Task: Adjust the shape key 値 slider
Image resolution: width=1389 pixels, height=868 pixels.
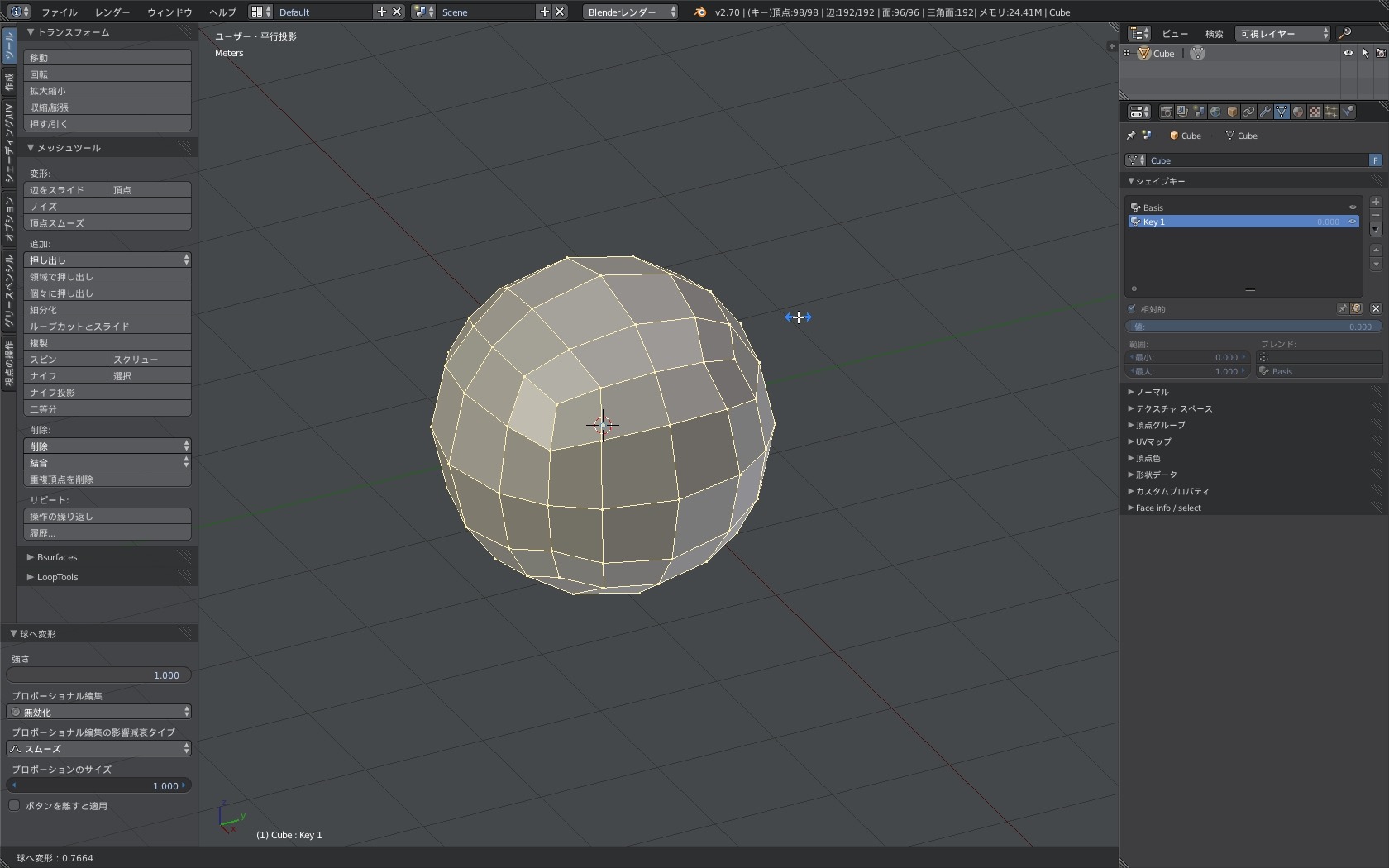Action: pyautogui.click(x=1253, y=327)
